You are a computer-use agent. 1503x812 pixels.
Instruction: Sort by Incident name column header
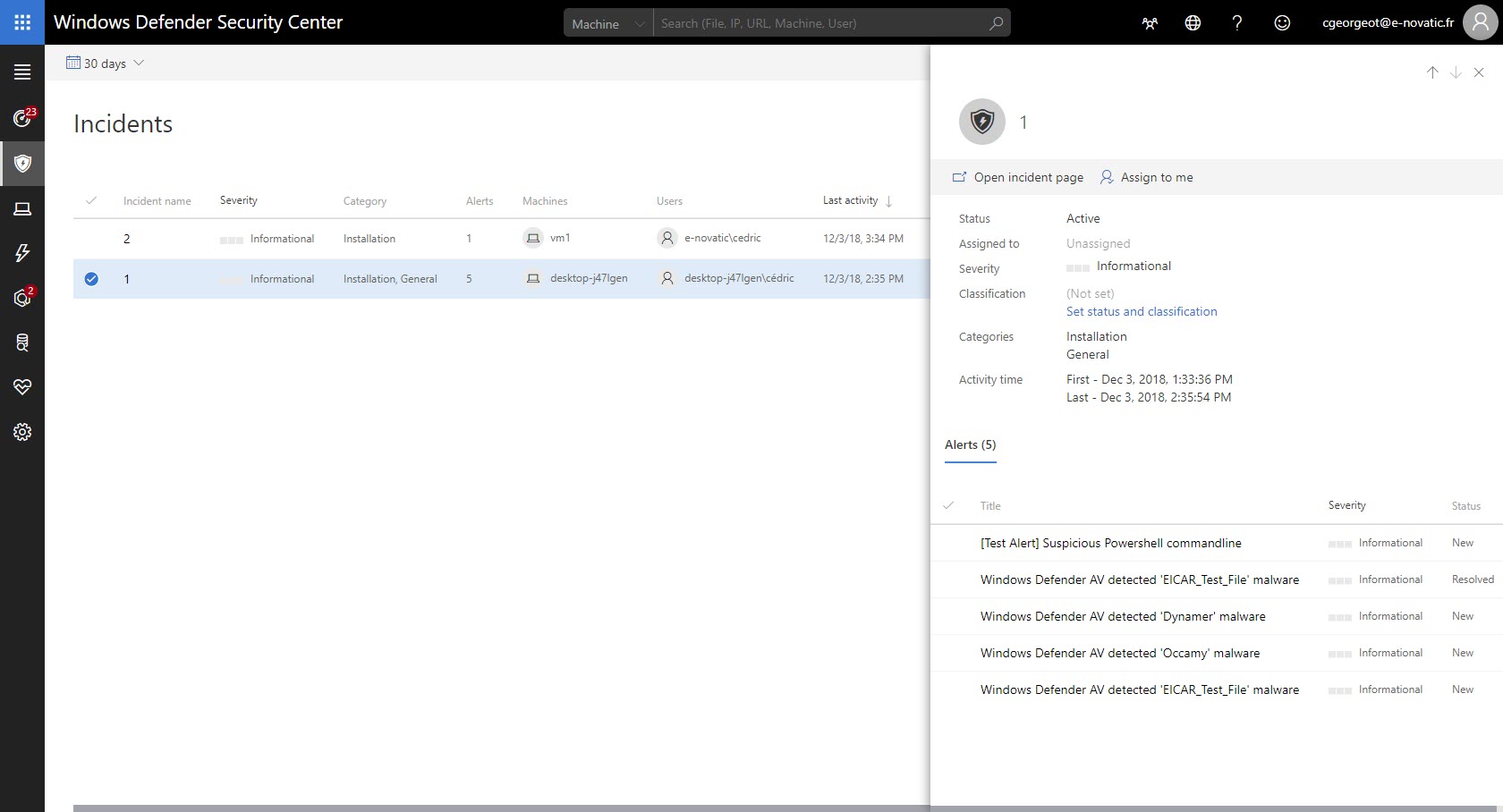click(x=157, y=201)
